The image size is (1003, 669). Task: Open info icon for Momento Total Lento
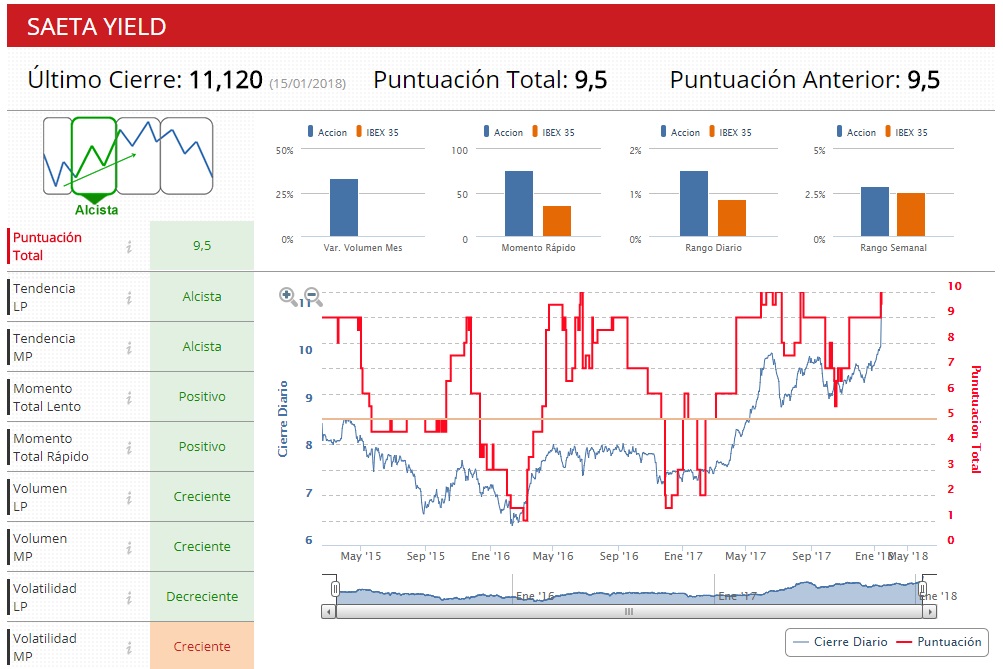click(x=129, y=397)
